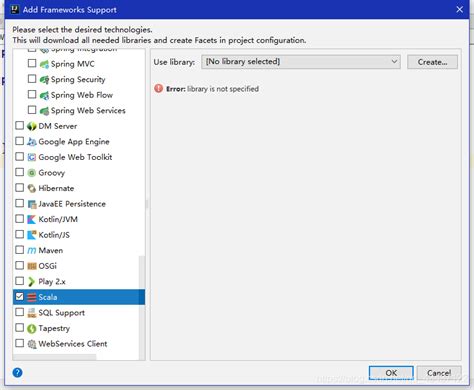Click the OSGi icon
The height and width of the screenshot is (390, 474).
[32, 266]
